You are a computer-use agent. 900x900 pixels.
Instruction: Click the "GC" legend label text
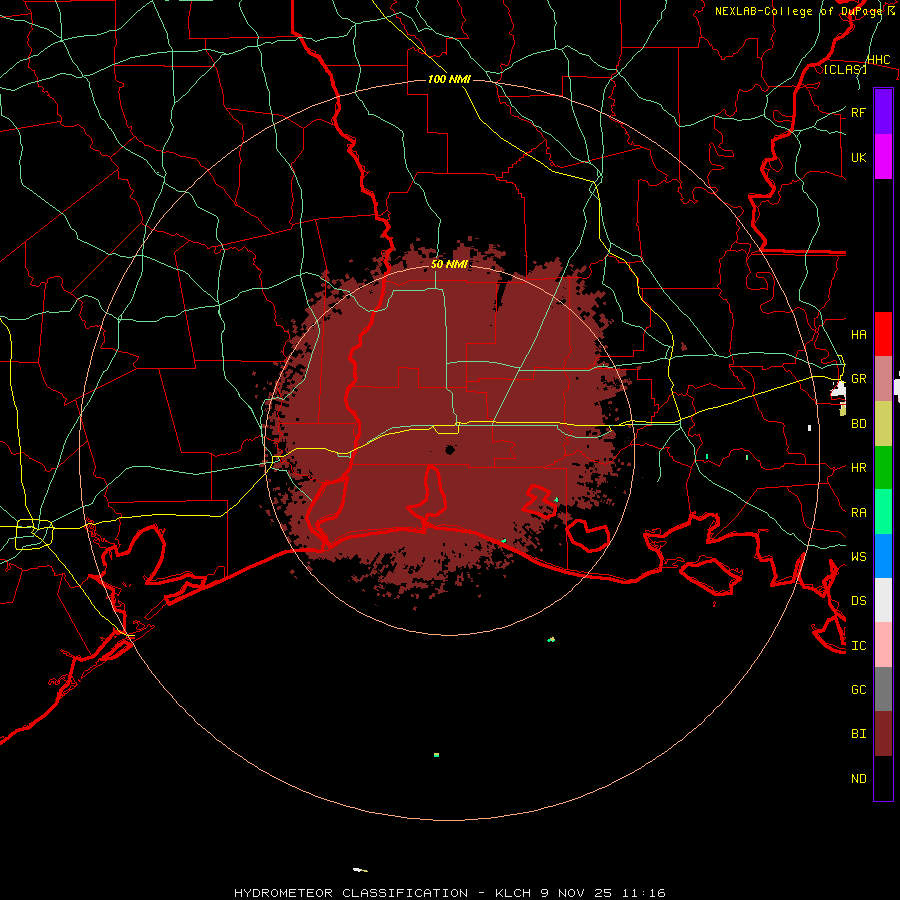click(858, 690)
